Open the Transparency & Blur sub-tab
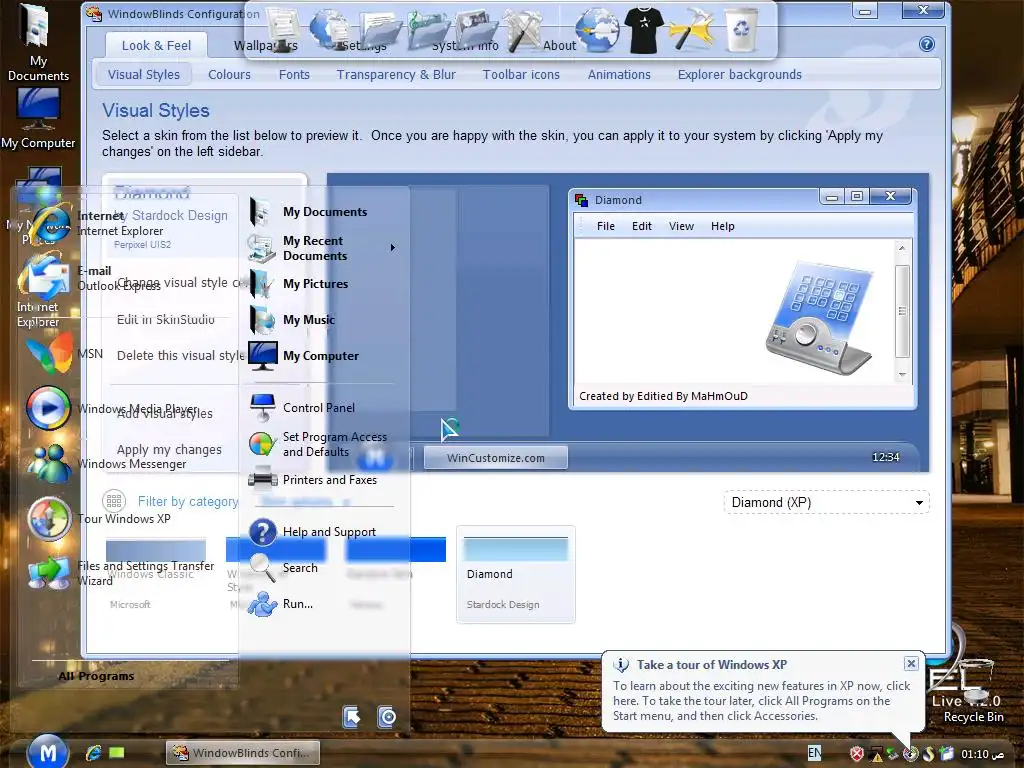The image size is (1024, 768). (396, 74)
